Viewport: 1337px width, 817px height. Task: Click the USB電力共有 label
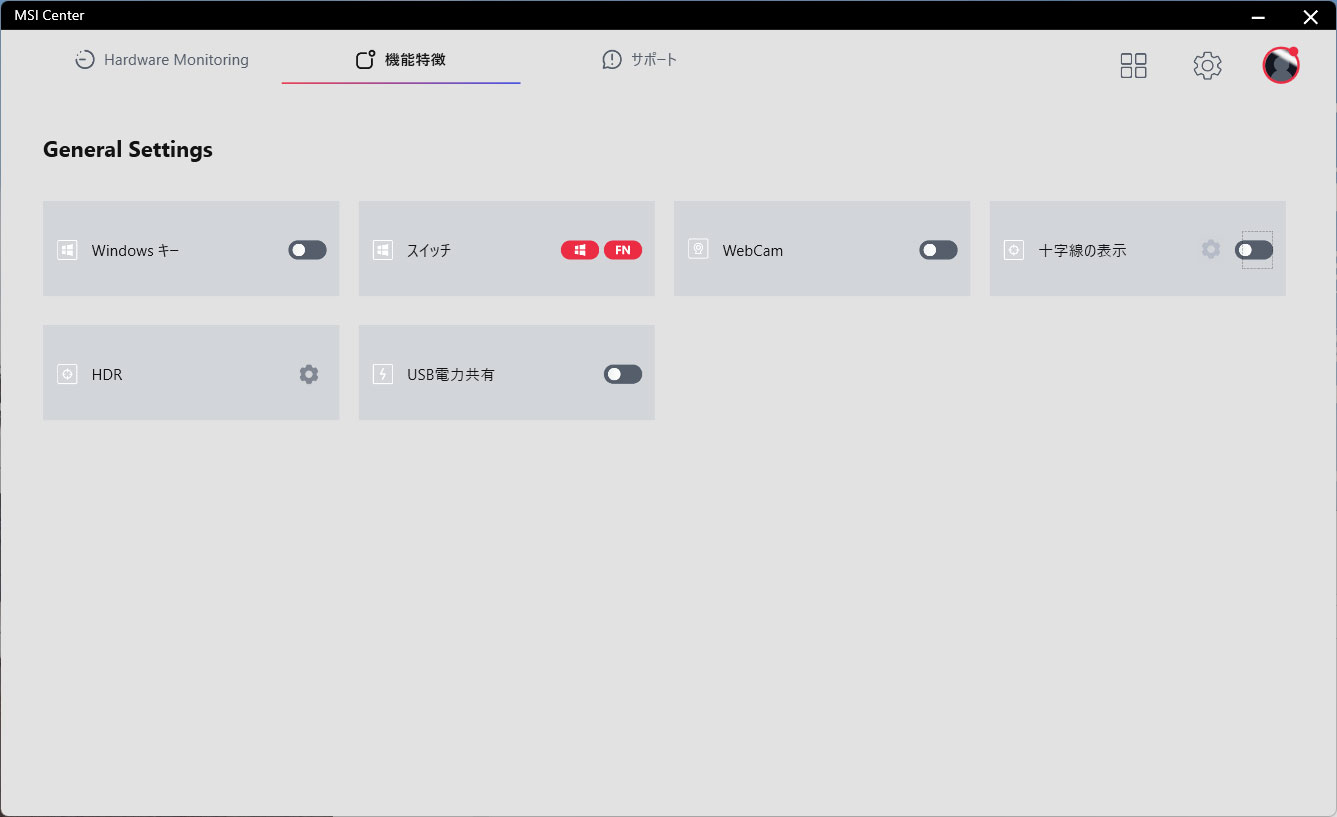click(451, 375)
